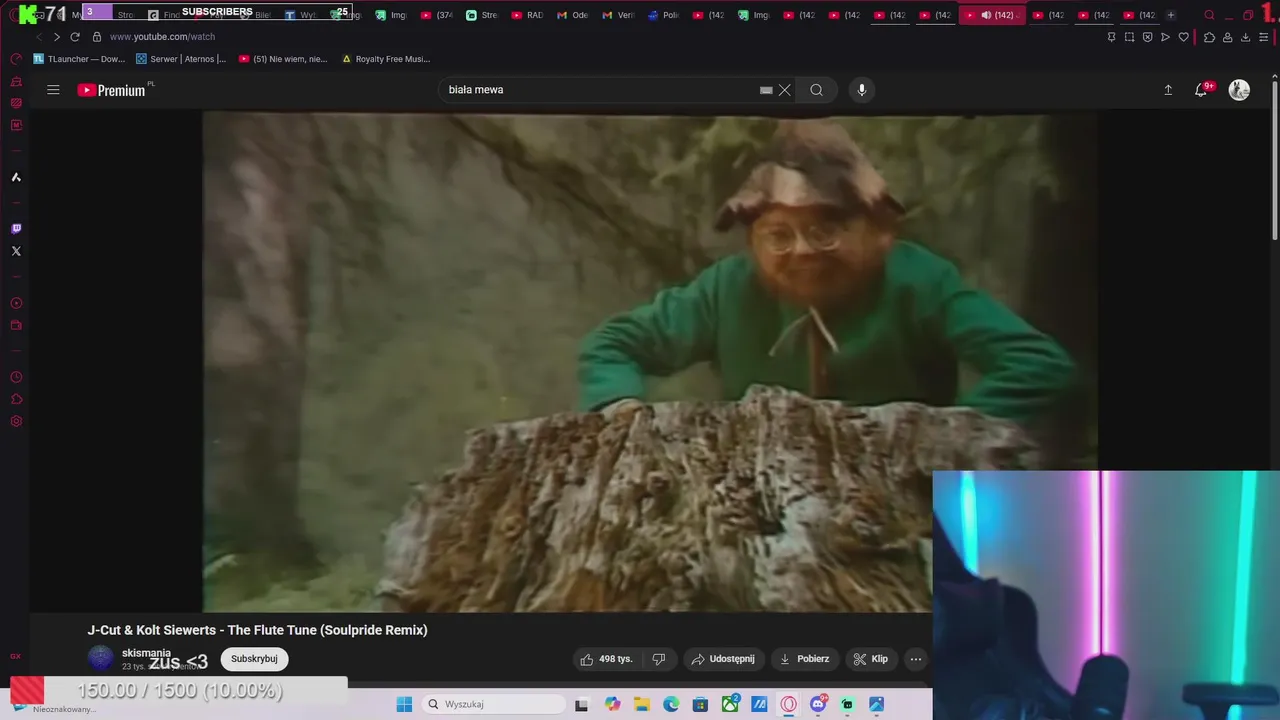Viewport: 1280px width, 720px height.
Task: Take a snapshot with toolbar capture icon
Action: coord(1129,37)
